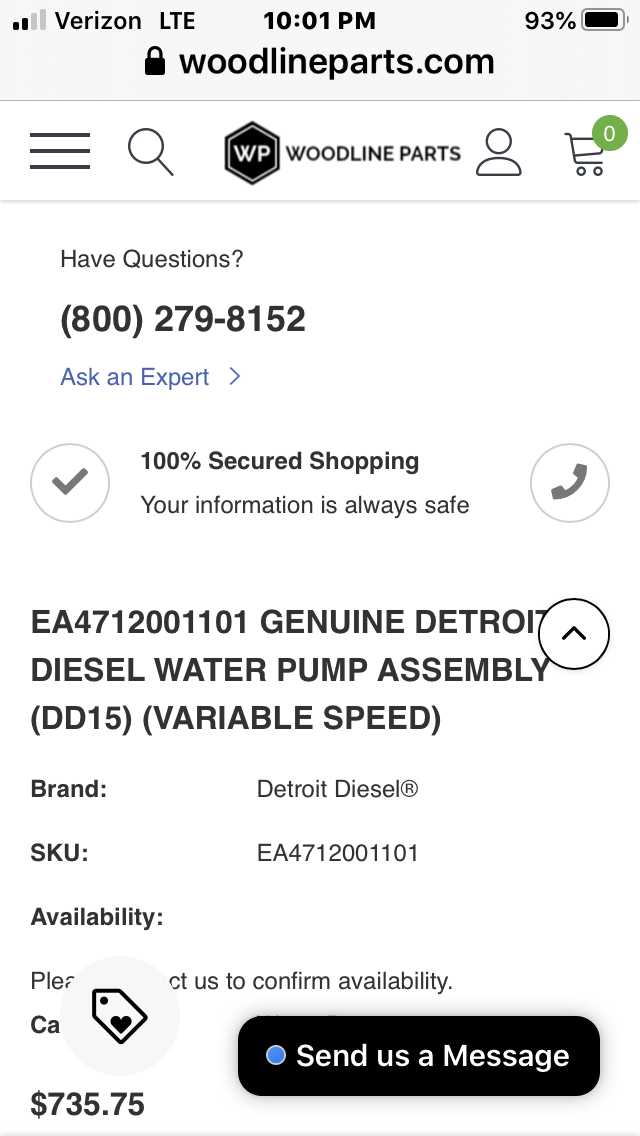Tap the $735.75 price

pyautogui.click(x=88, y=1104)
